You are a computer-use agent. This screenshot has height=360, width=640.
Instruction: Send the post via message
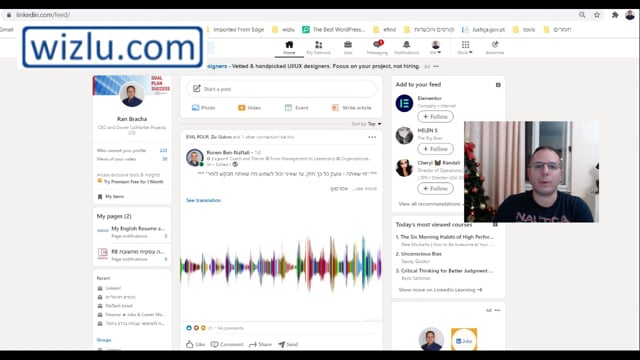click(288, 344)
